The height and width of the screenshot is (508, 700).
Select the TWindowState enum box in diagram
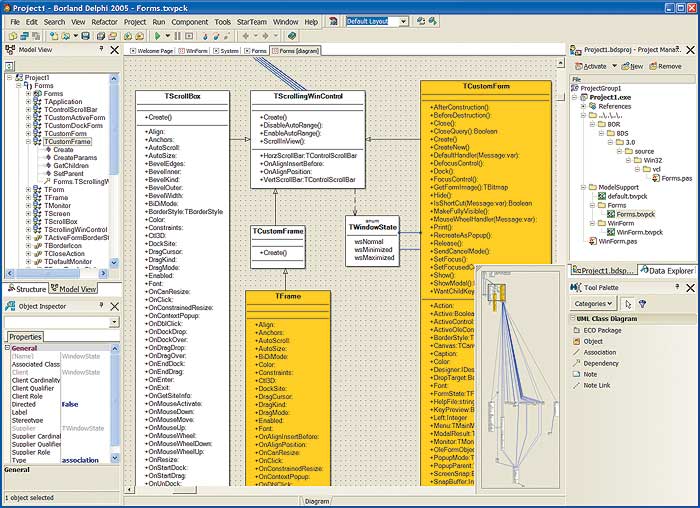[x=372, y=241]
